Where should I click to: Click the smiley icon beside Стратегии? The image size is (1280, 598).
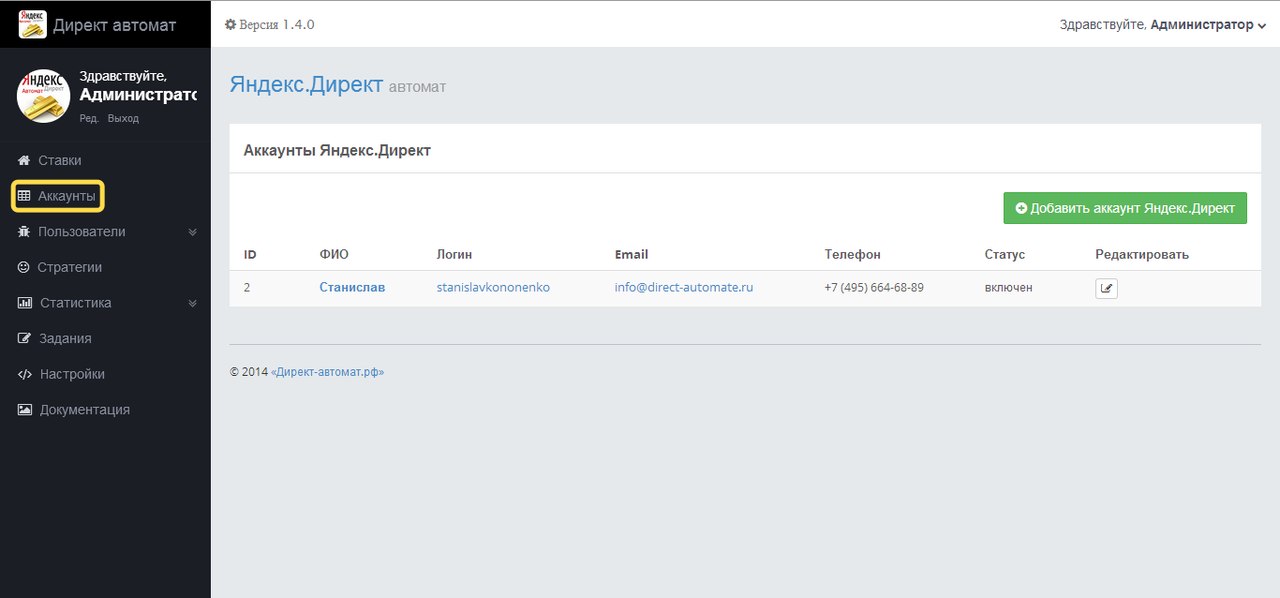24,268
